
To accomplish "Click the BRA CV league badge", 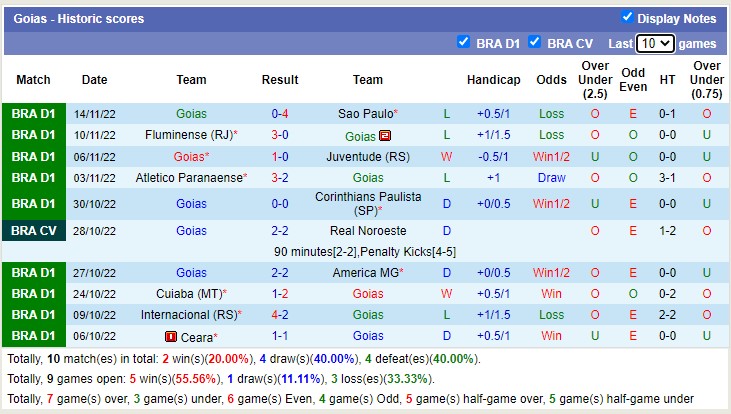I will pos(33,230).
